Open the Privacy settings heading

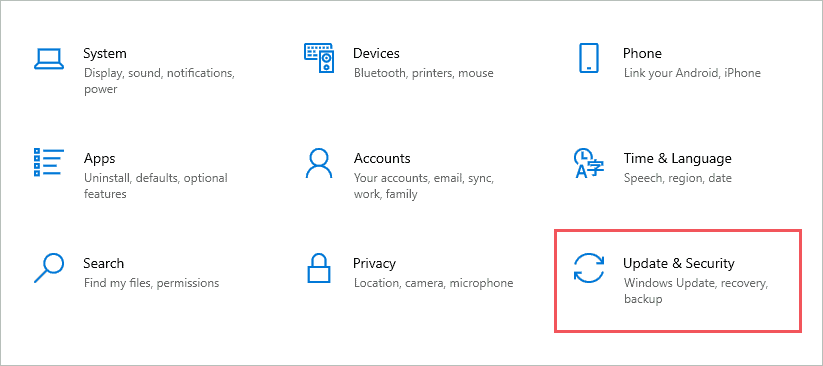click(x=374, y=263)
